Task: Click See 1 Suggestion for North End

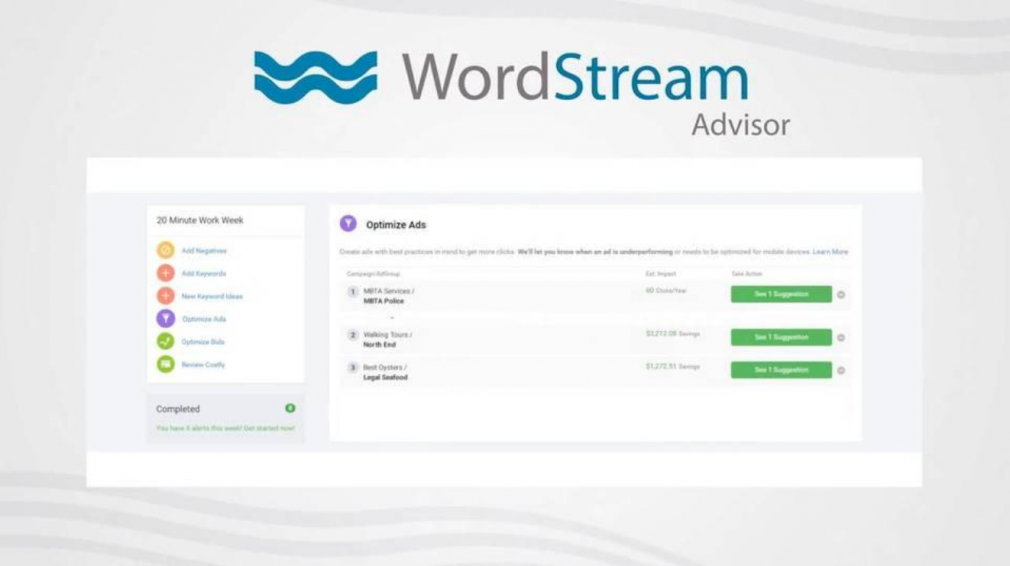Action: pyautogui.click(x=781, y=337)
